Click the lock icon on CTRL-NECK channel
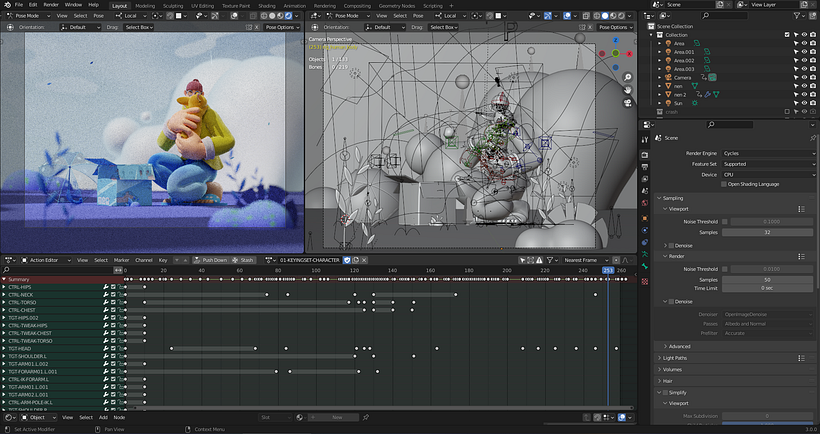The image size is (820, 434). [120, 295]
